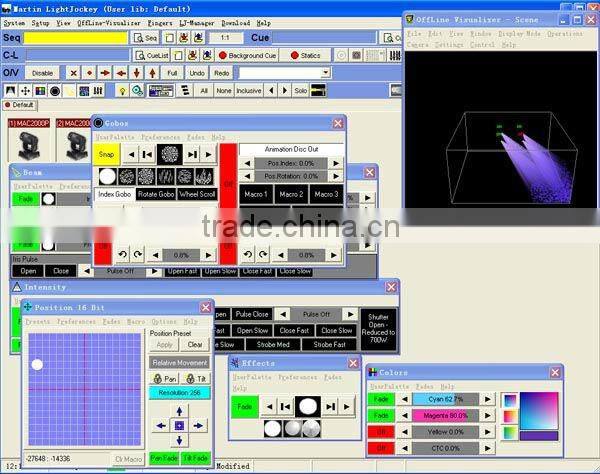The image size is (600, 474).
Task: Click the Background Cue button
Action: (243, 55)
